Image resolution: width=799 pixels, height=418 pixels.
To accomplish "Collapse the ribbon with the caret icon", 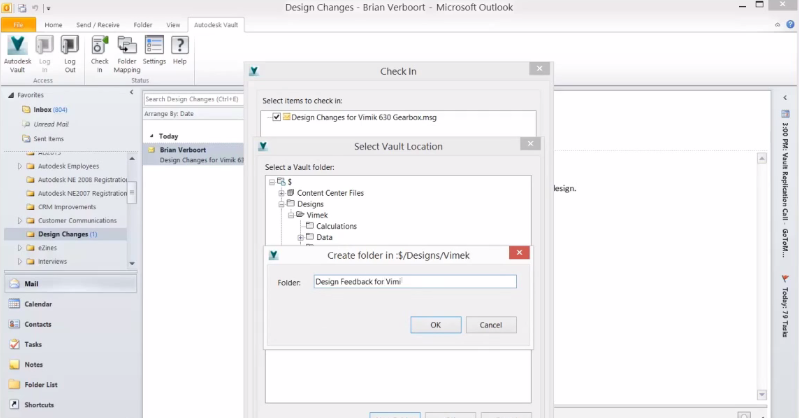I will click(778, 24).
